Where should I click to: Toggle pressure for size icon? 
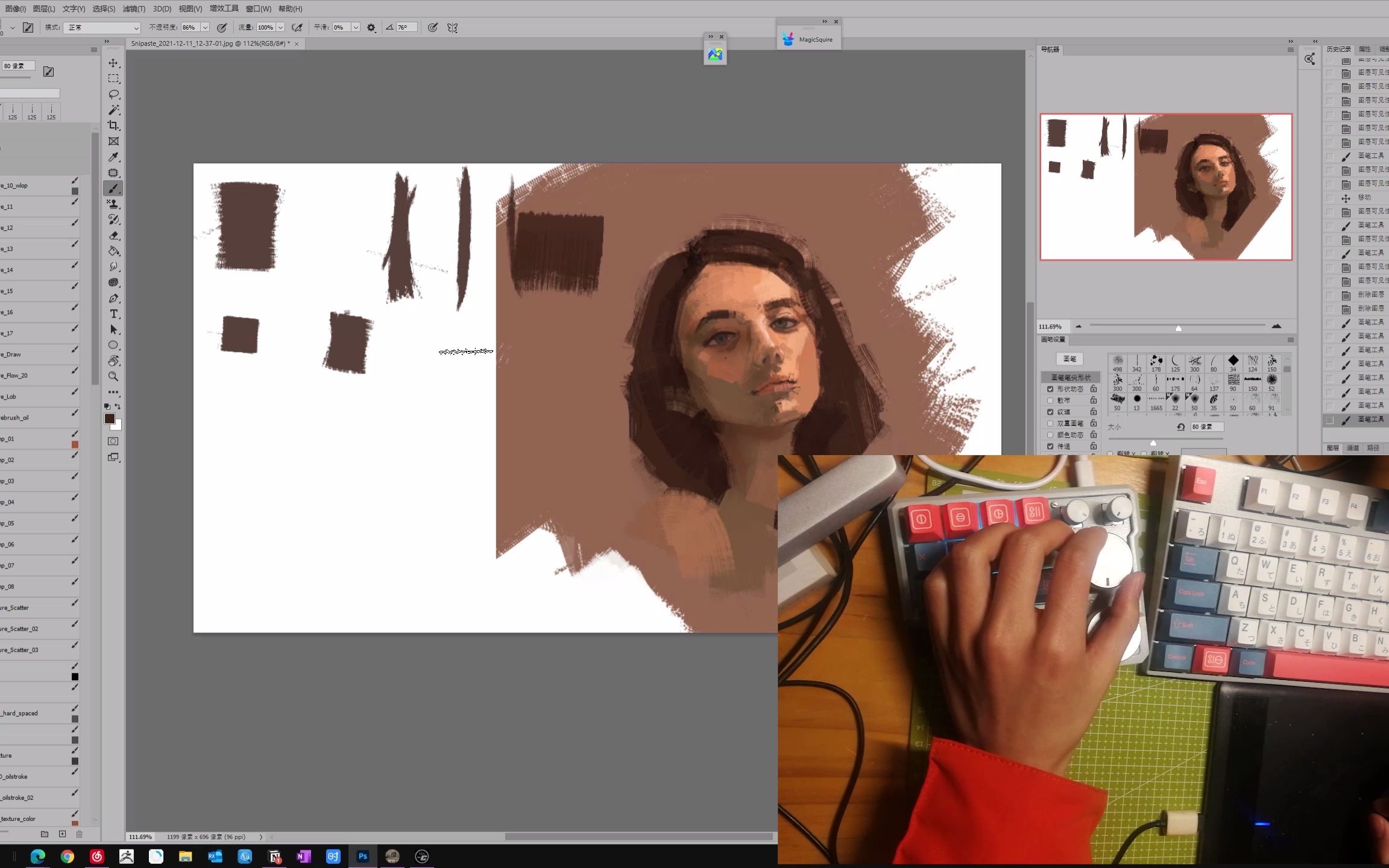[433, 28]
